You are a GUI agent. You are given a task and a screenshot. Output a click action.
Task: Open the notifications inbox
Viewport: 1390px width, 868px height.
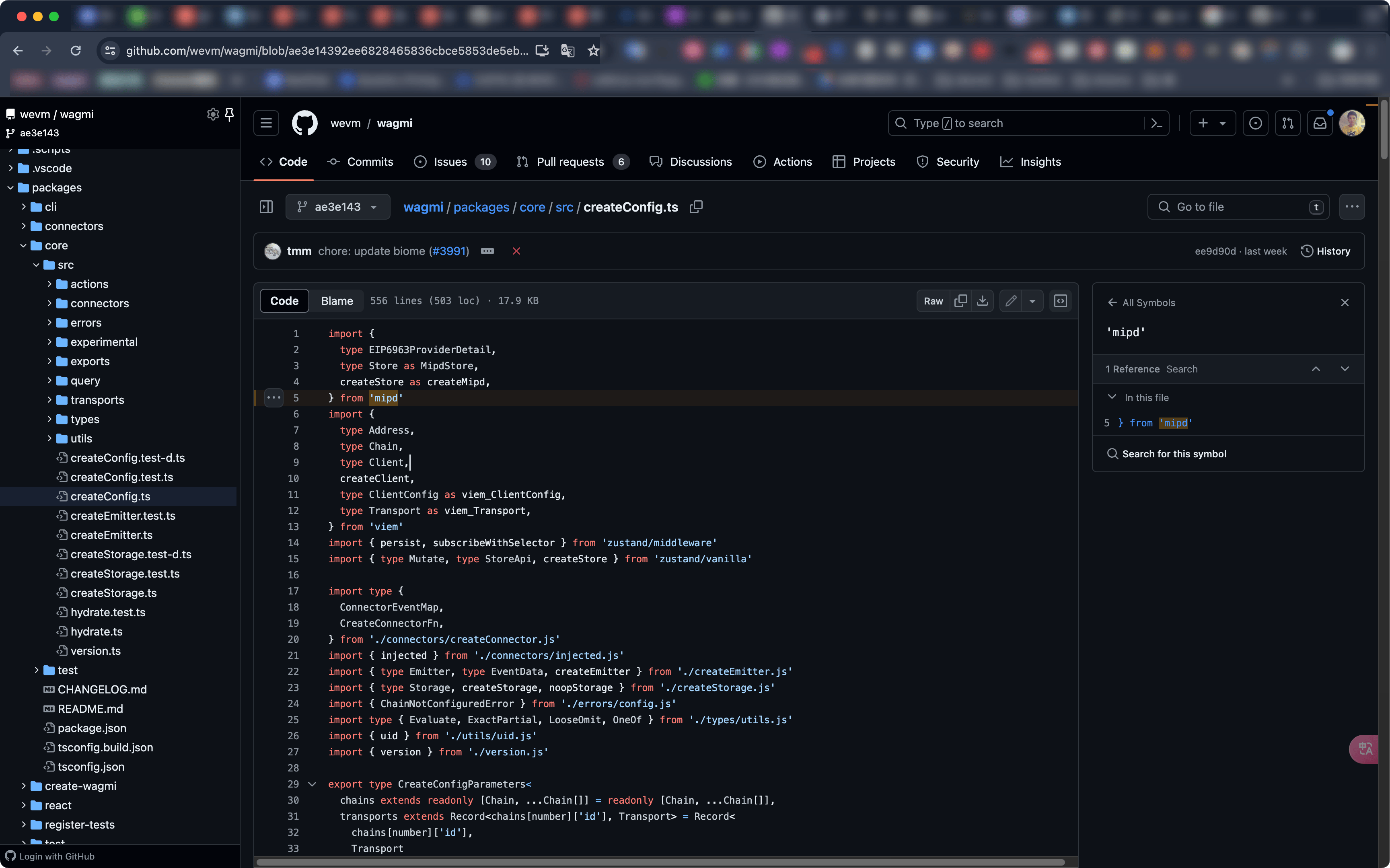(1320, 123)
